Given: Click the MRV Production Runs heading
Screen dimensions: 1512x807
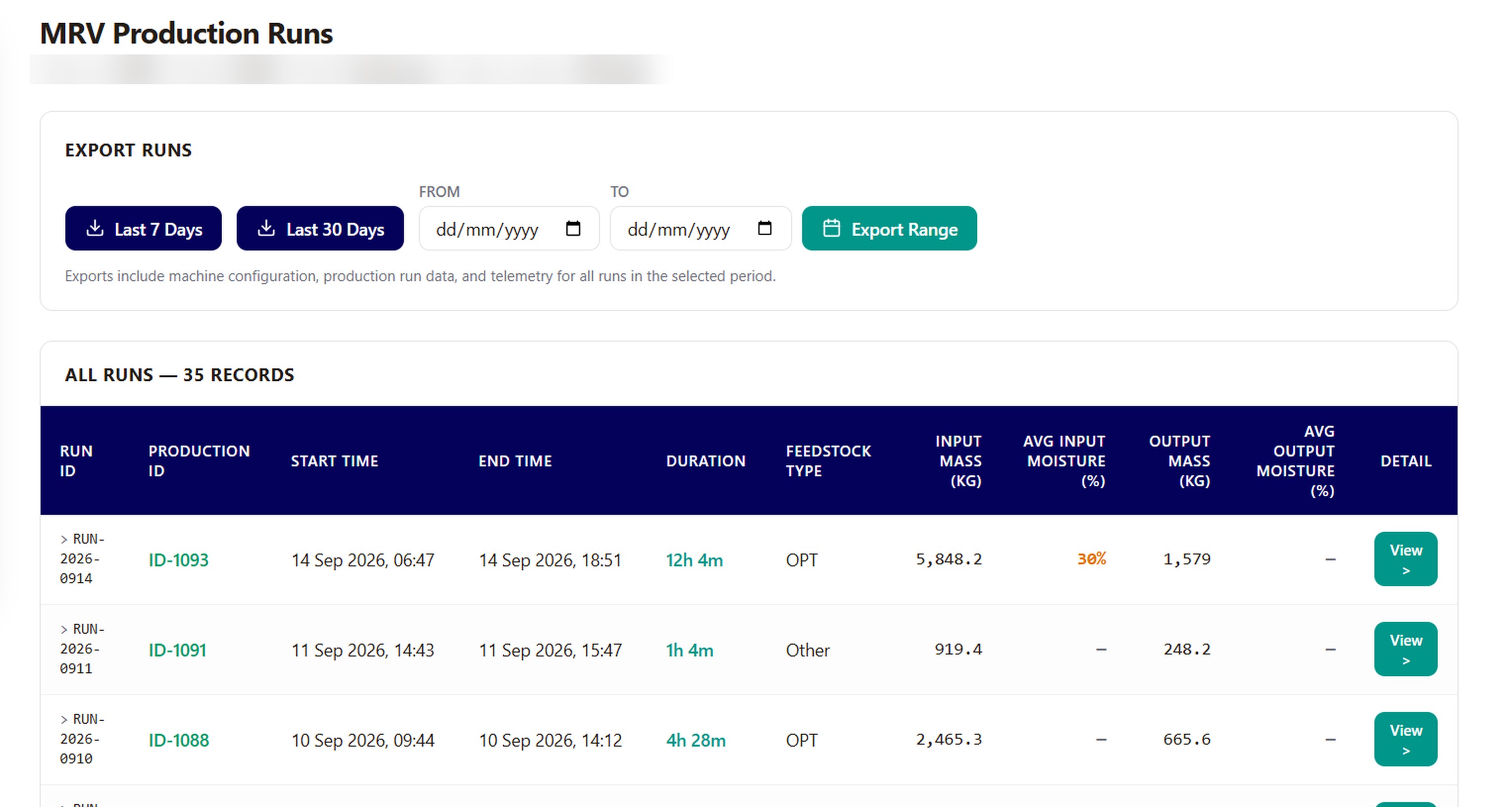Looking at the screenshot, I should coord(186,33).
